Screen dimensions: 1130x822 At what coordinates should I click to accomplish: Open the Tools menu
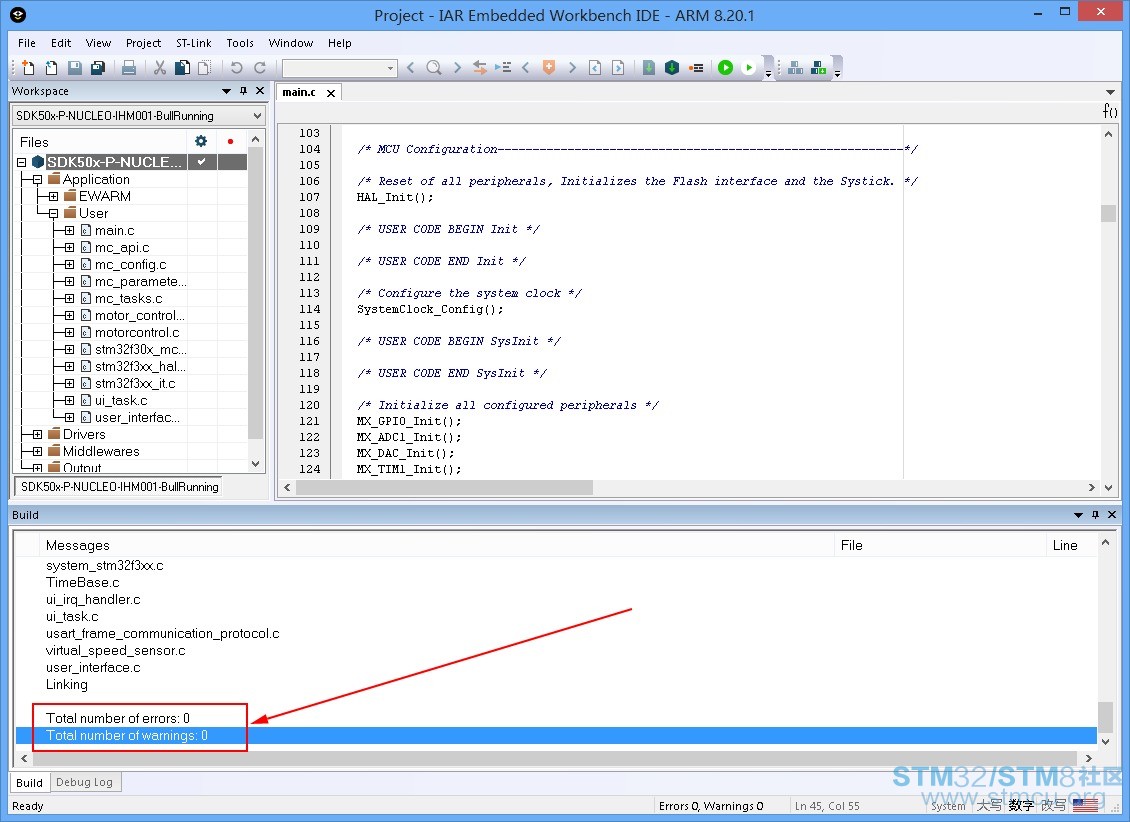click(240, 43)
